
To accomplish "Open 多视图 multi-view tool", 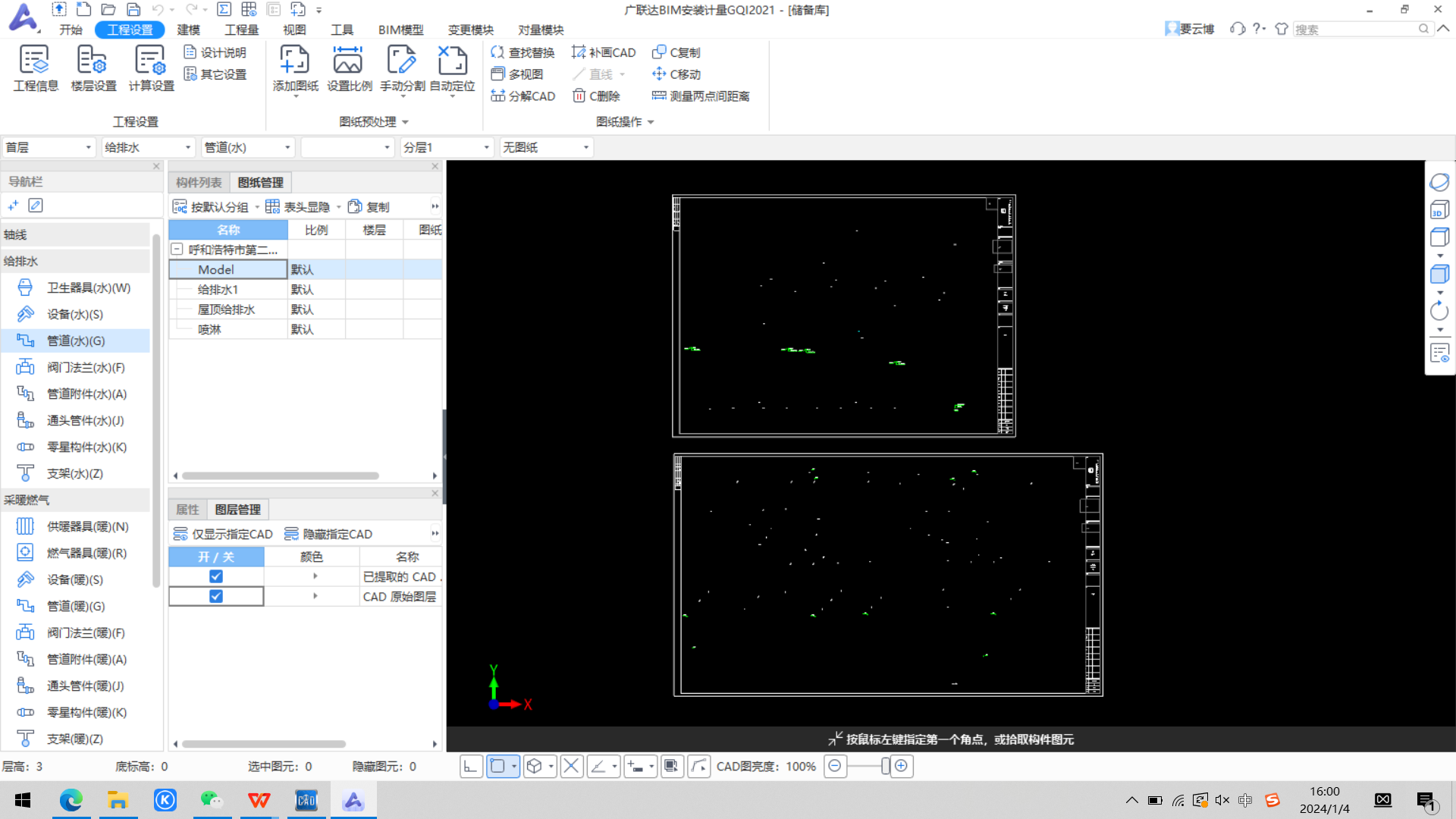I will click(517, 74).
